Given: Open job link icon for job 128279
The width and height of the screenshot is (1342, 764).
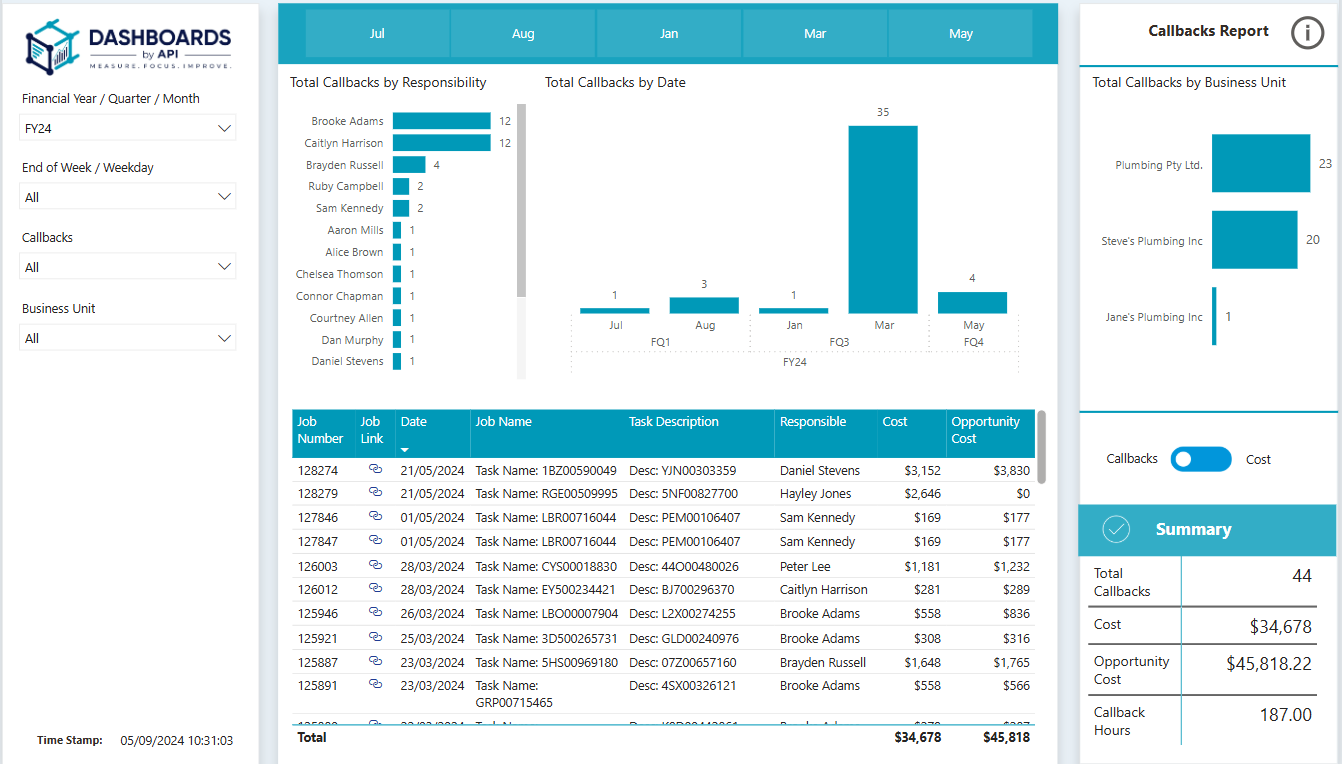Looking at the screenshot, I should [375, 492].
